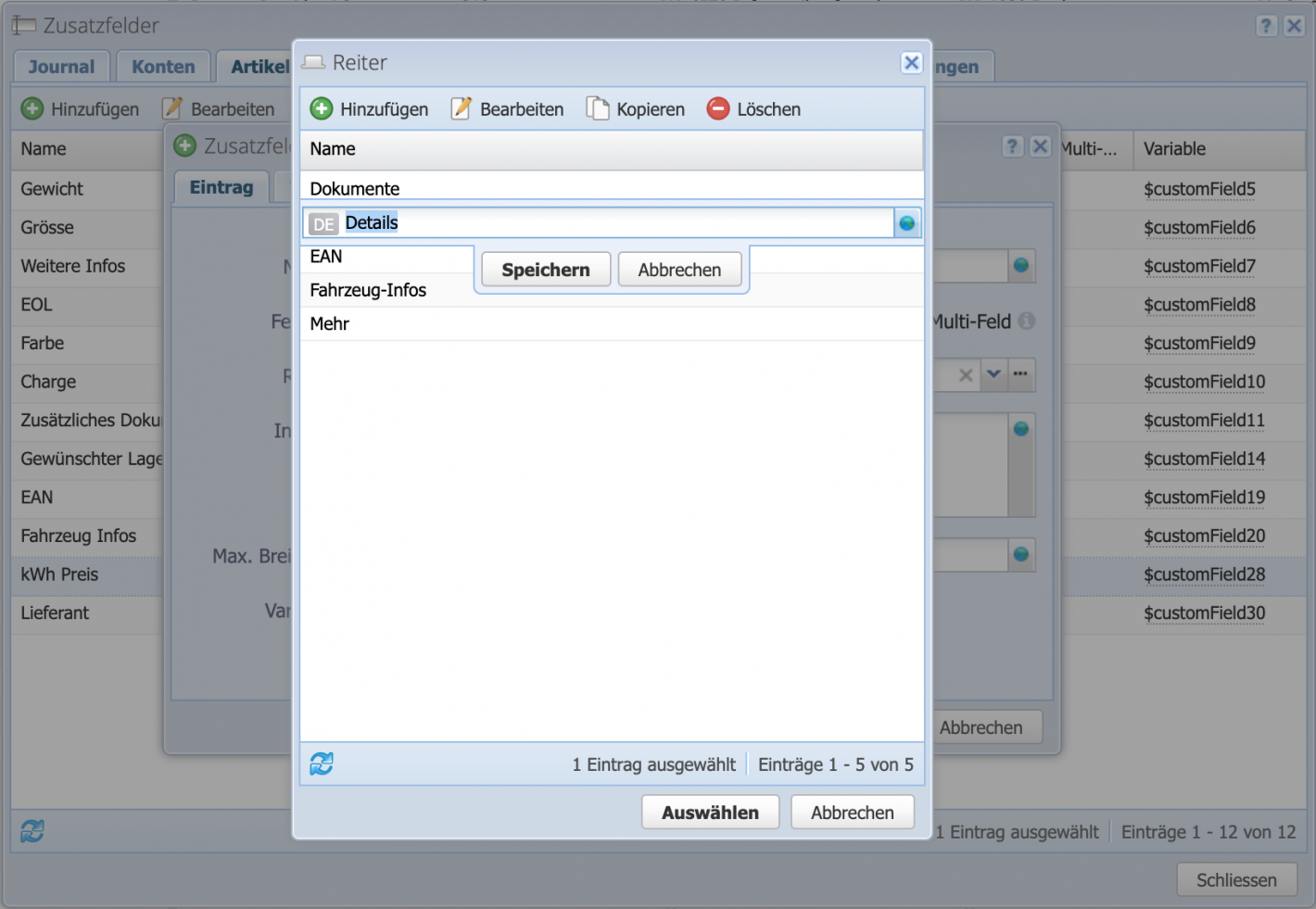The height and width of the screenshot is (909, 1316).
Task: Open more options via the ellipsis button
Action: [1021, 374]
